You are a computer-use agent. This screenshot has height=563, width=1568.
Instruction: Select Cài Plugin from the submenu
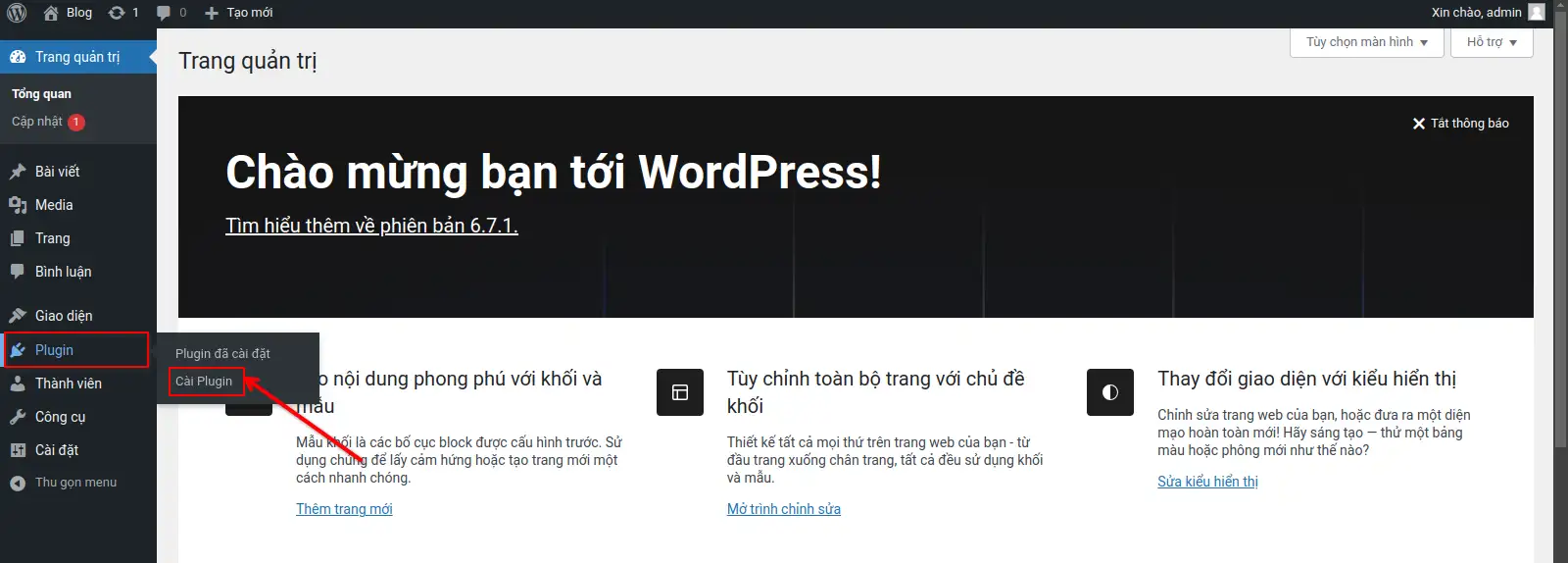click(x=204, y=382)
